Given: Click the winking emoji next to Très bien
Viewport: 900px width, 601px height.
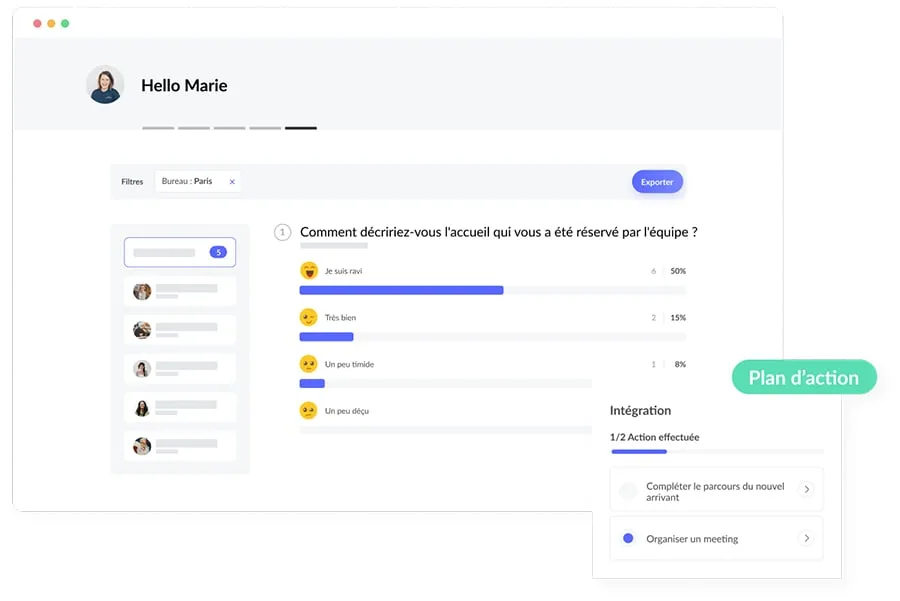Looking at the screenshot, I should pyautogui.click(x=309, y=317).
